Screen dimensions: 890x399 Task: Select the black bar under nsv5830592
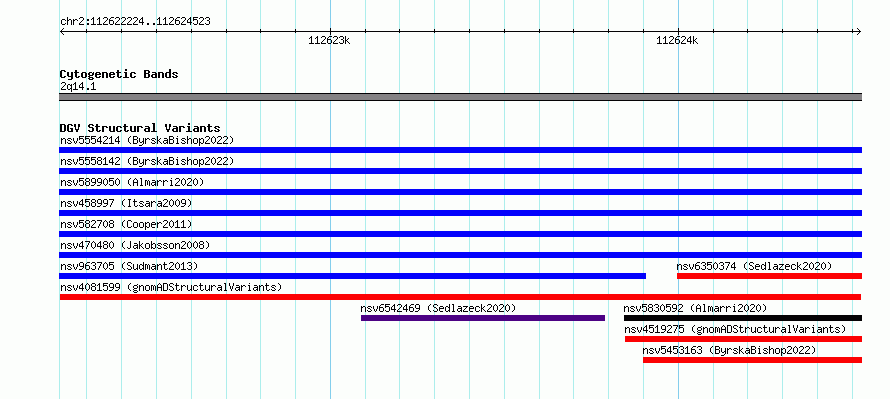[x=742, y=318]
